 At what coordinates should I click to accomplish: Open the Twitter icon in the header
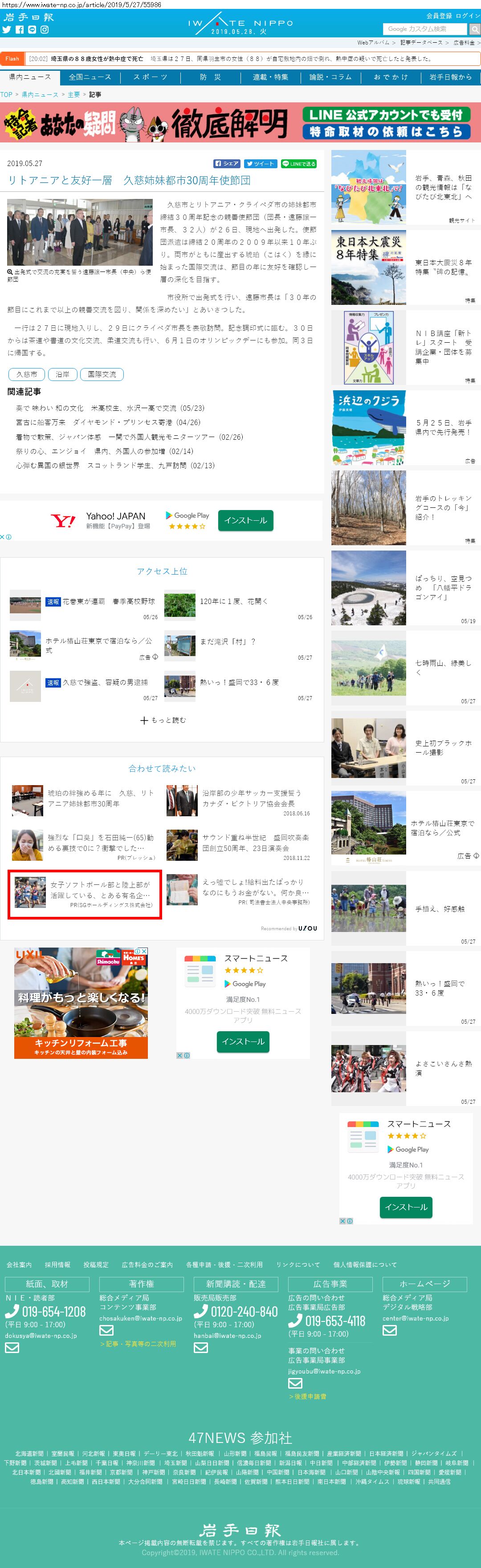7,29
